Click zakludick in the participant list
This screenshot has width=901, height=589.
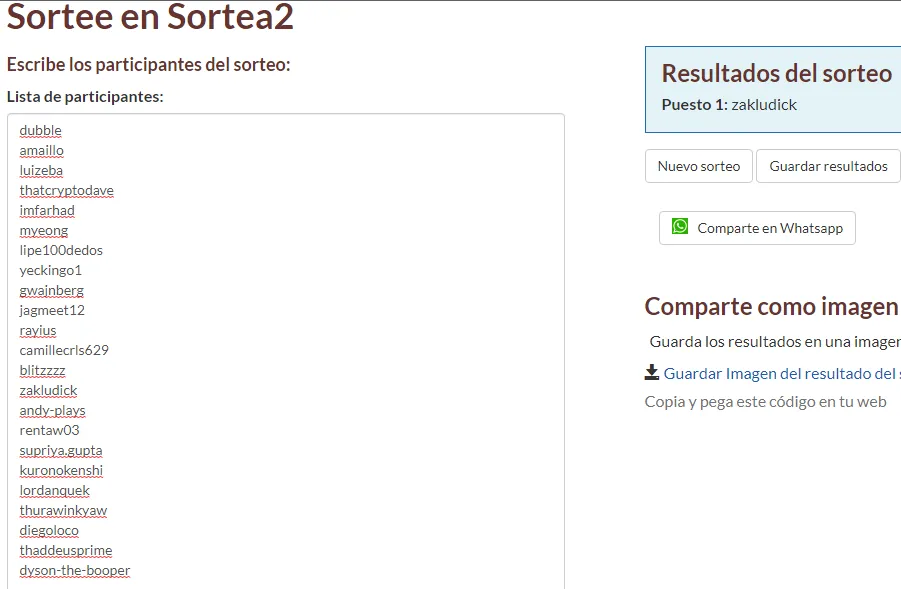(48, 391)
